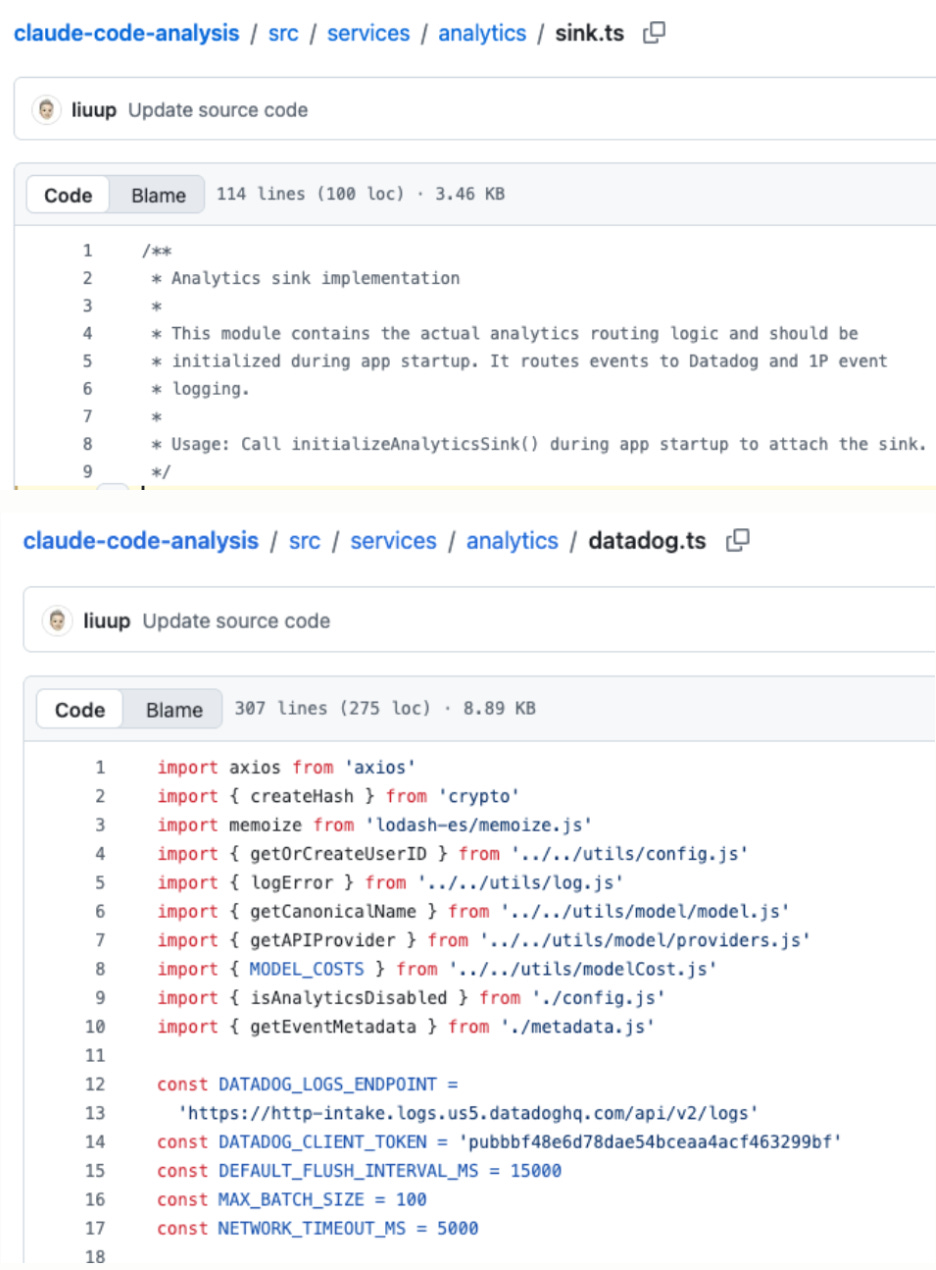Image resolution: width=936 pixels, height=1270 pixels.
Task: Click 'NETWORK_TIMEOUT_MS' constant name
Action: point(310,1228)
